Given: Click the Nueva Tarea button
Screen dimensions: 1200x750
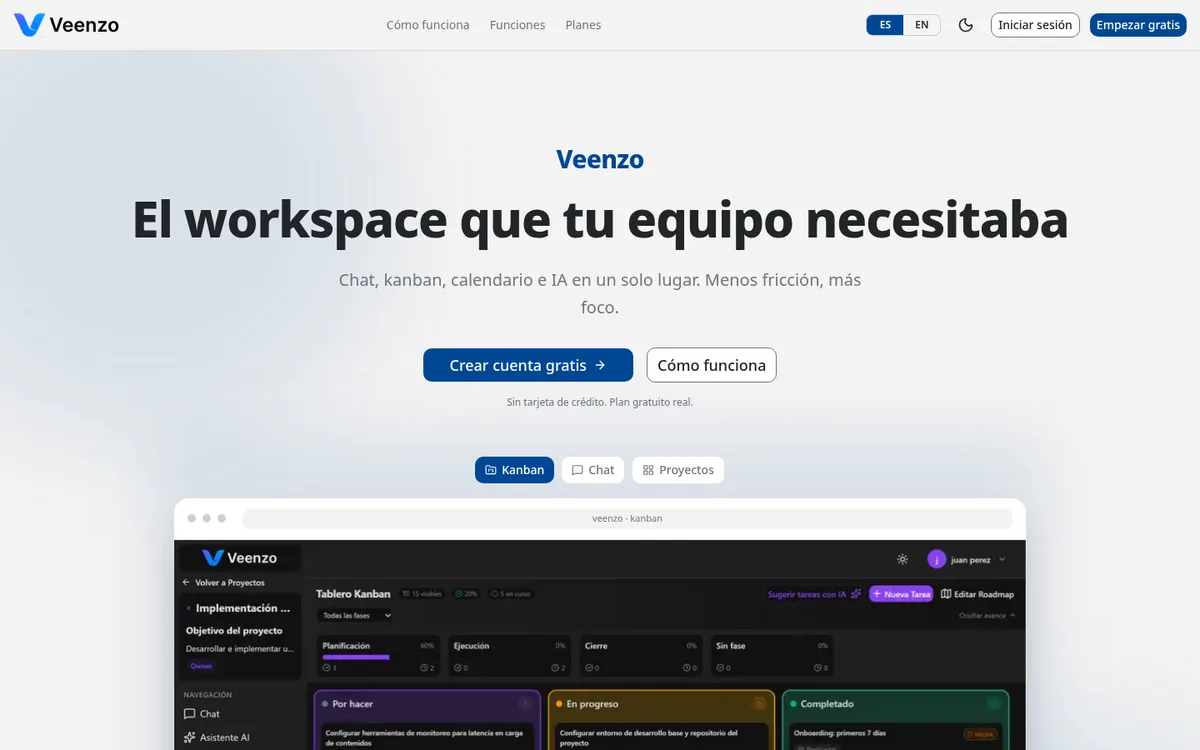Looking at the screenshot, I should click(x=901, y=594).
